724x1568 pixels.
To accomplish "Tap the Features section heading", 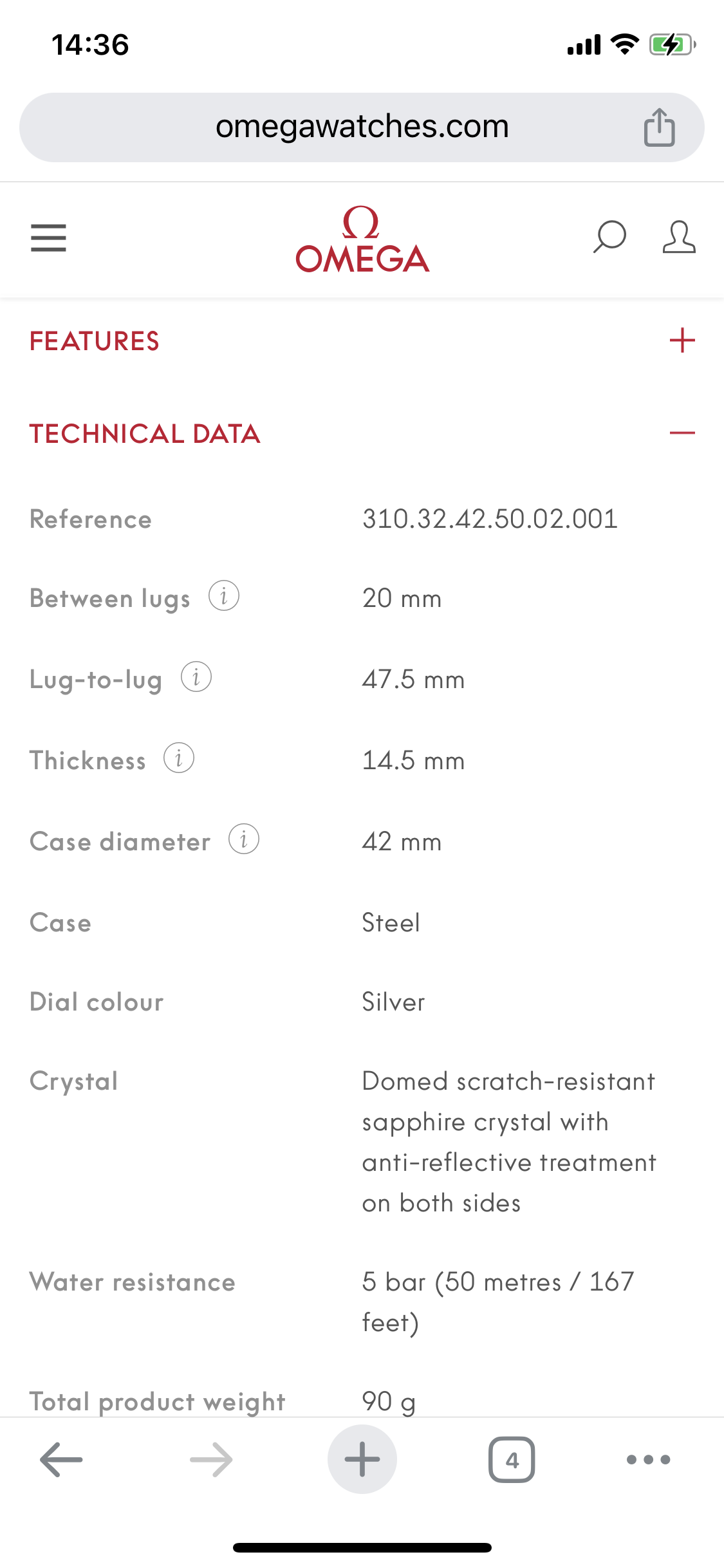I will pos(95,341).
